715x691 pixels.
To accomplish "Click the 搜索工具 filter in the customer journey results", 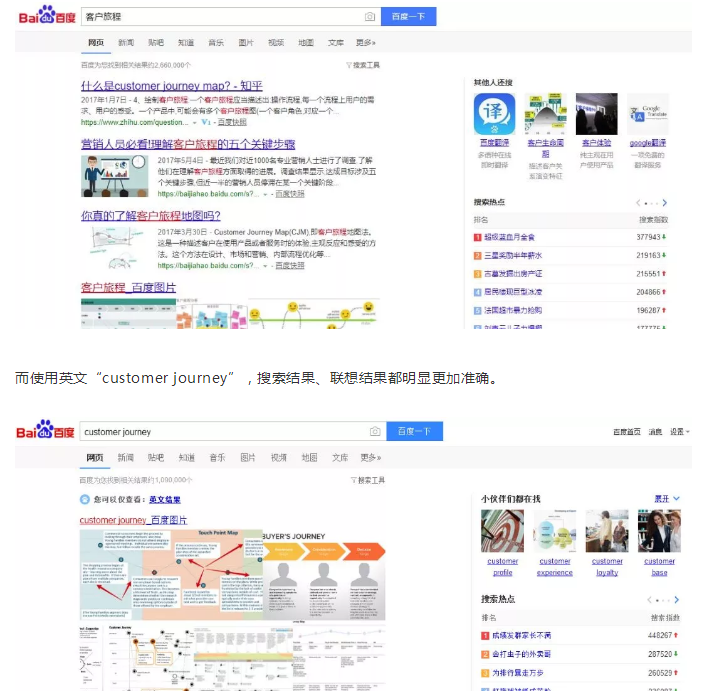I will pyautogui.click(x=368, y=480).
